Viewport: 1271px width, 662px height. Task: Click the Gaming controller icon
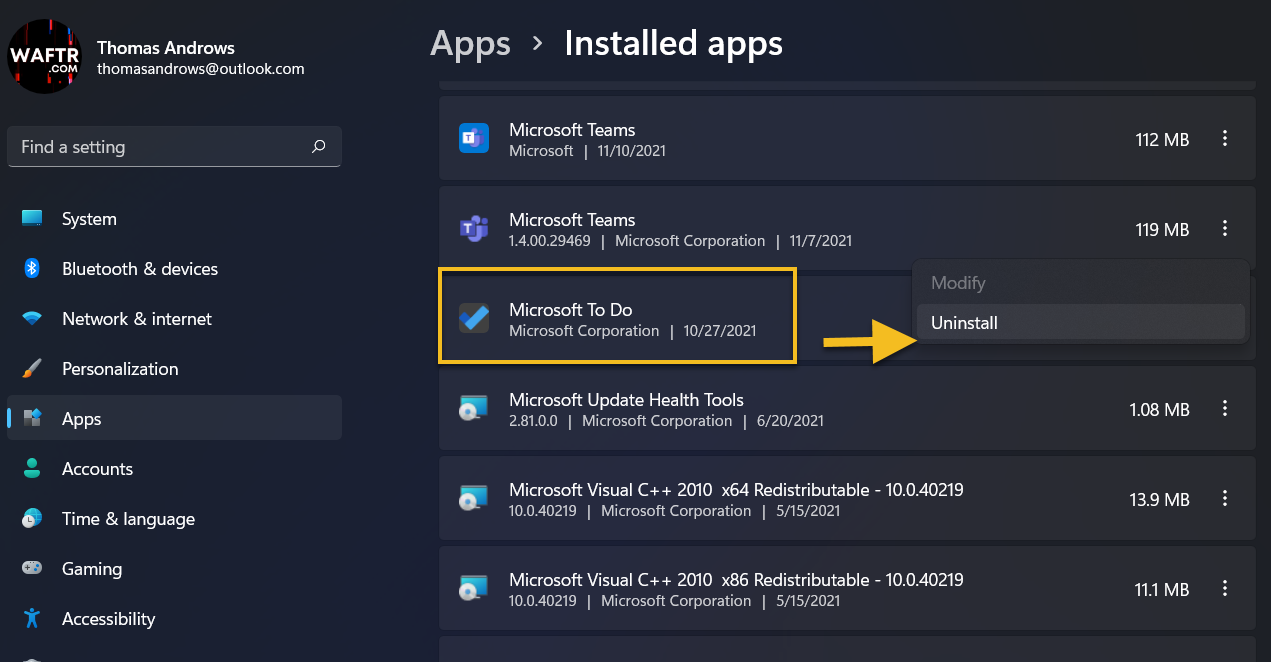pyautogui.click(x=32, y=569)
